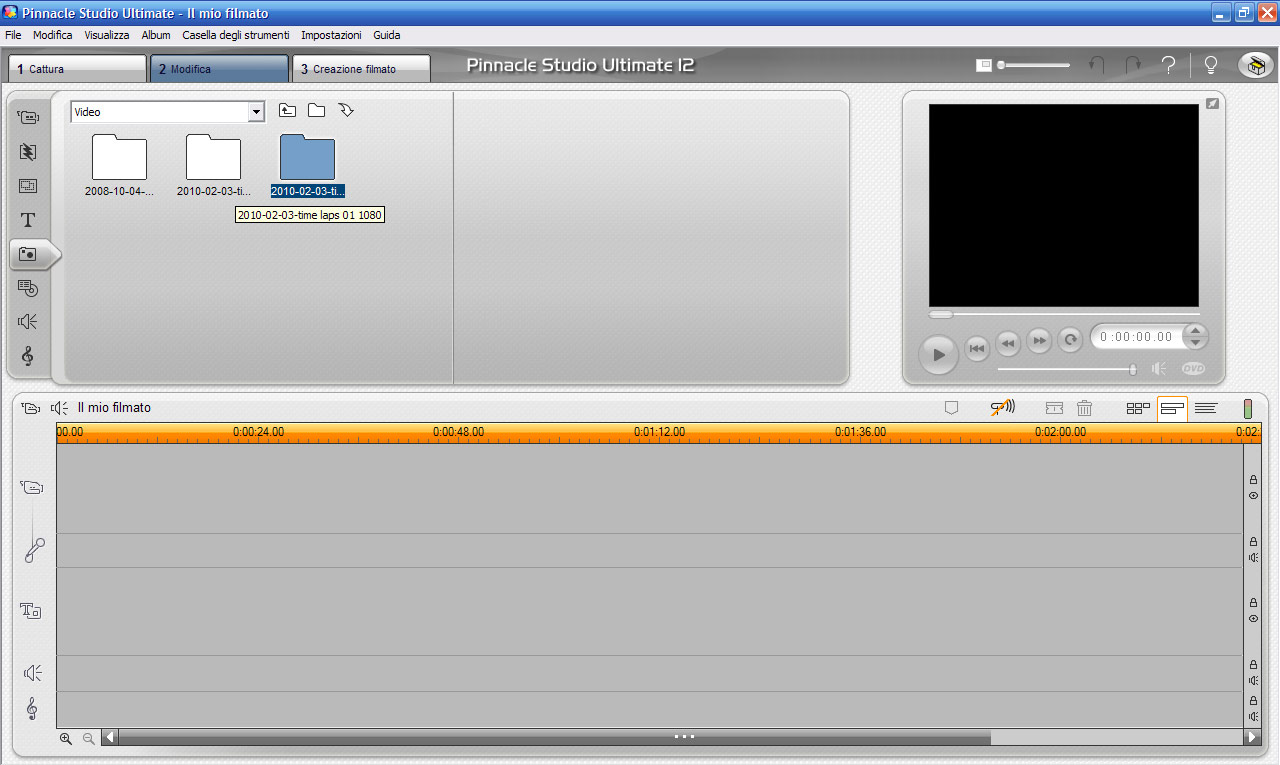Switch to the Creazione filmato tab
The width and height of the screenshot is (1280, 765).
pos(362,68)
